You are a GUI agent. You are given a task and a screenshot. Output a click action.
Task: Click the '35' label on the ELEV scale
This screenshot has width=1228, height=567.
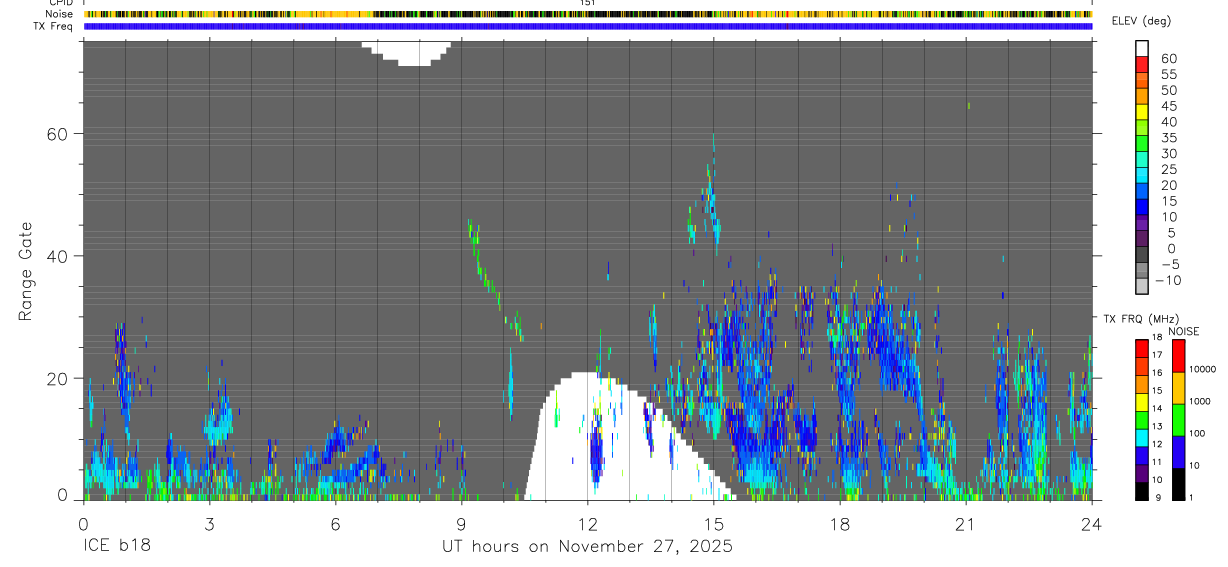pyautogui.click(x=1167, y=137)
